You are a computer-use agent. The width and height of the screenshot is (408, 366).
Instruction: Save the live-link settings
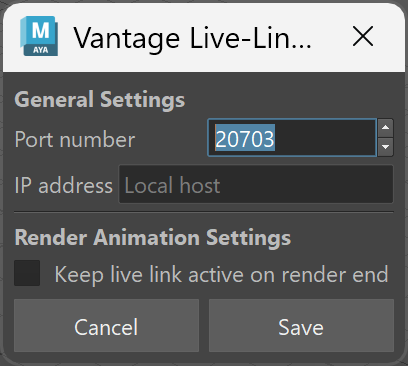click(301, 325)
